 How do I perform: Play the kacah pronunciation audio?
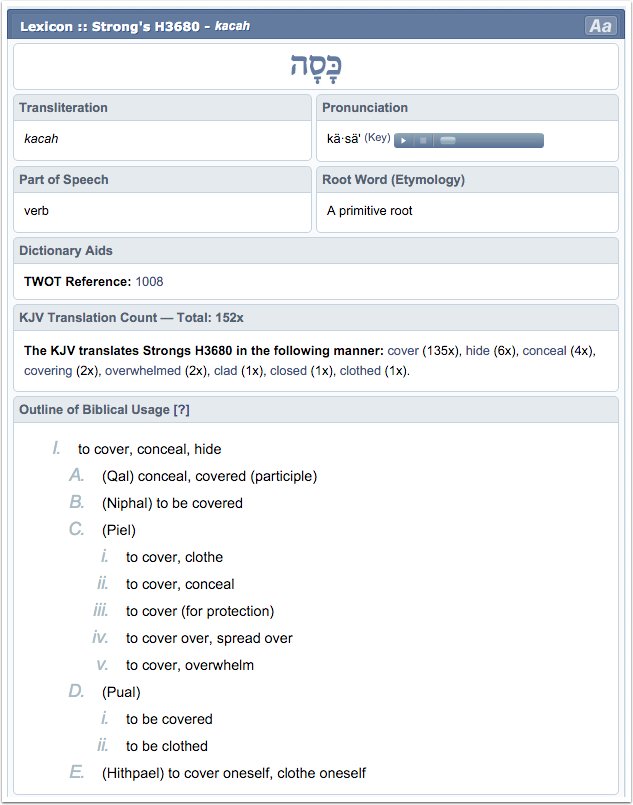[x=404, y=140]
